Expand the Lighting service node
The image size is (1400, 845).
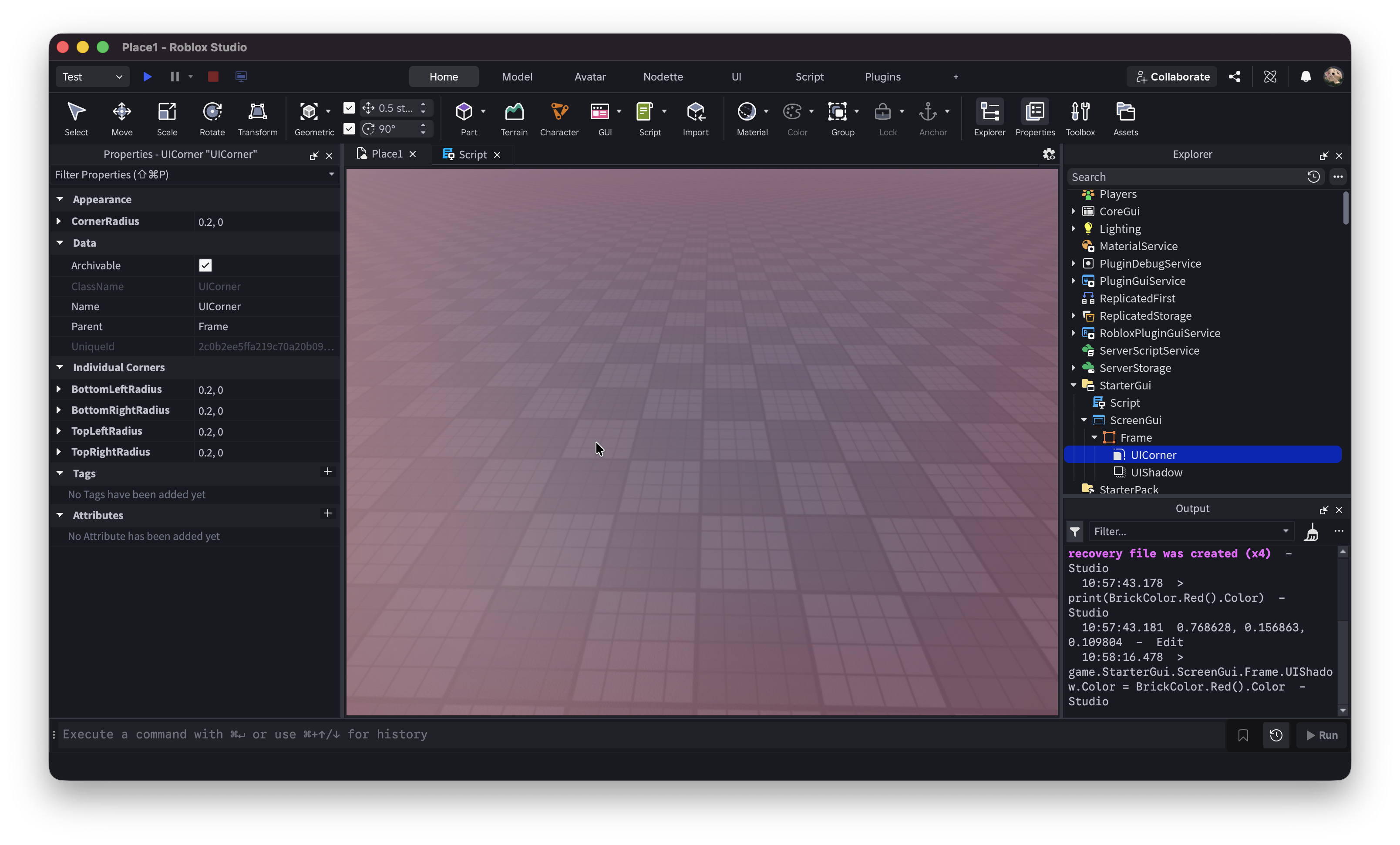pos(1074,228)
